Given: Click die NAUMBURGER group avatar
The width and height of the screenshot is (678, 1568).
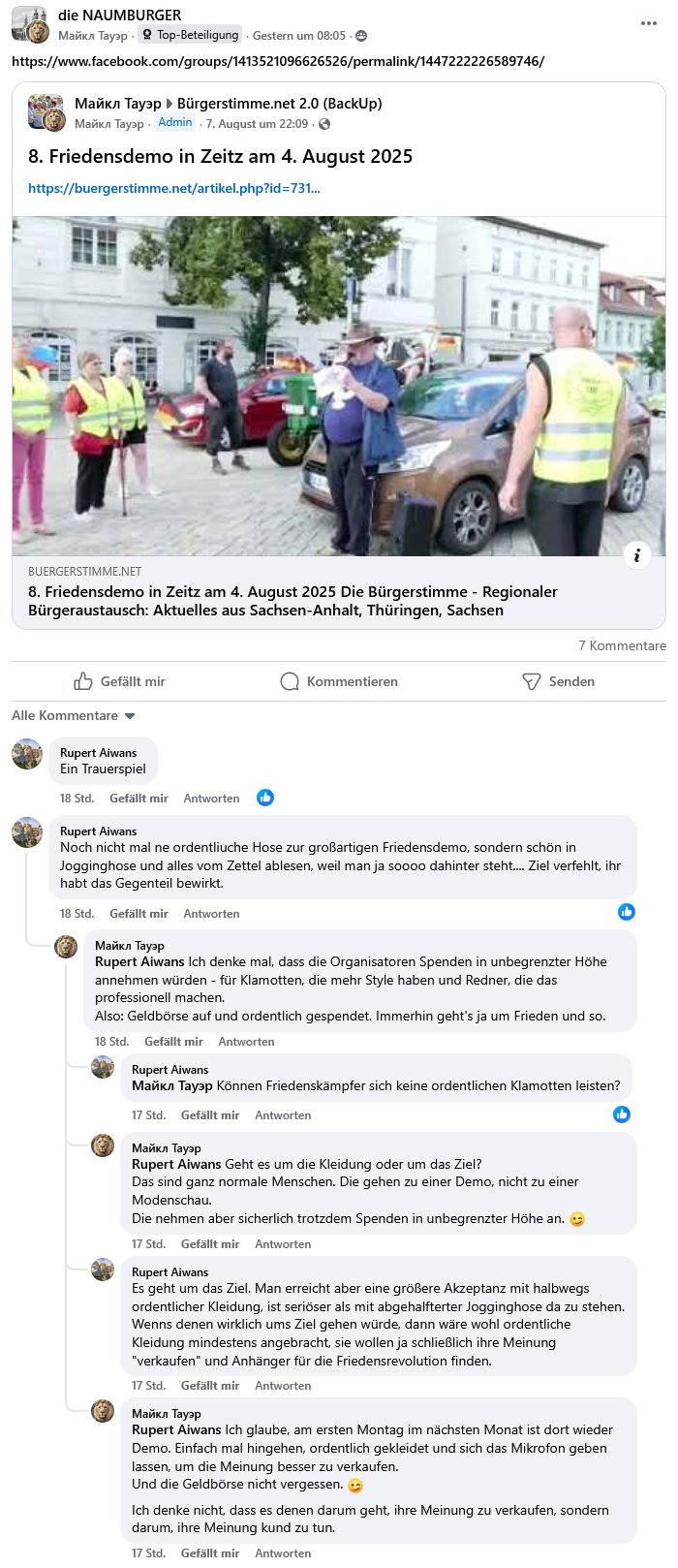Looking at the screenshot, I should 29,24.
